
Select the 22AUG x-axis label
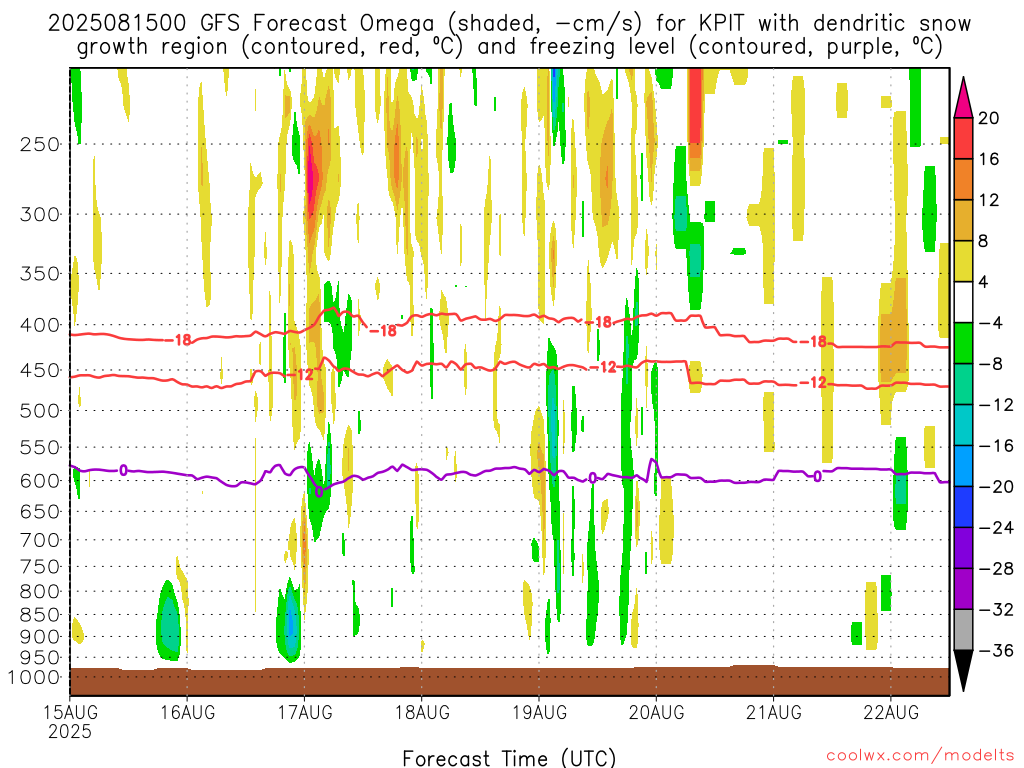coord(891,712)
